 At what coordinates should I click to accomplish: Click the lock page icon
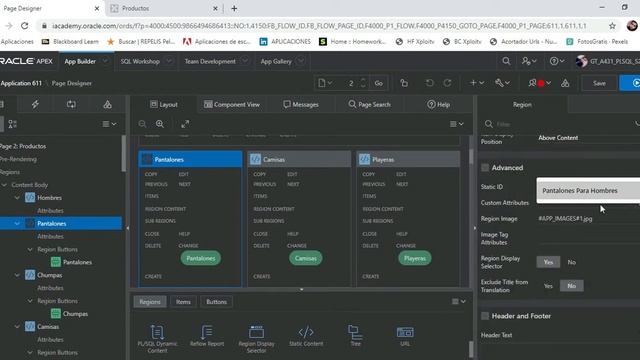coord(404,83)
